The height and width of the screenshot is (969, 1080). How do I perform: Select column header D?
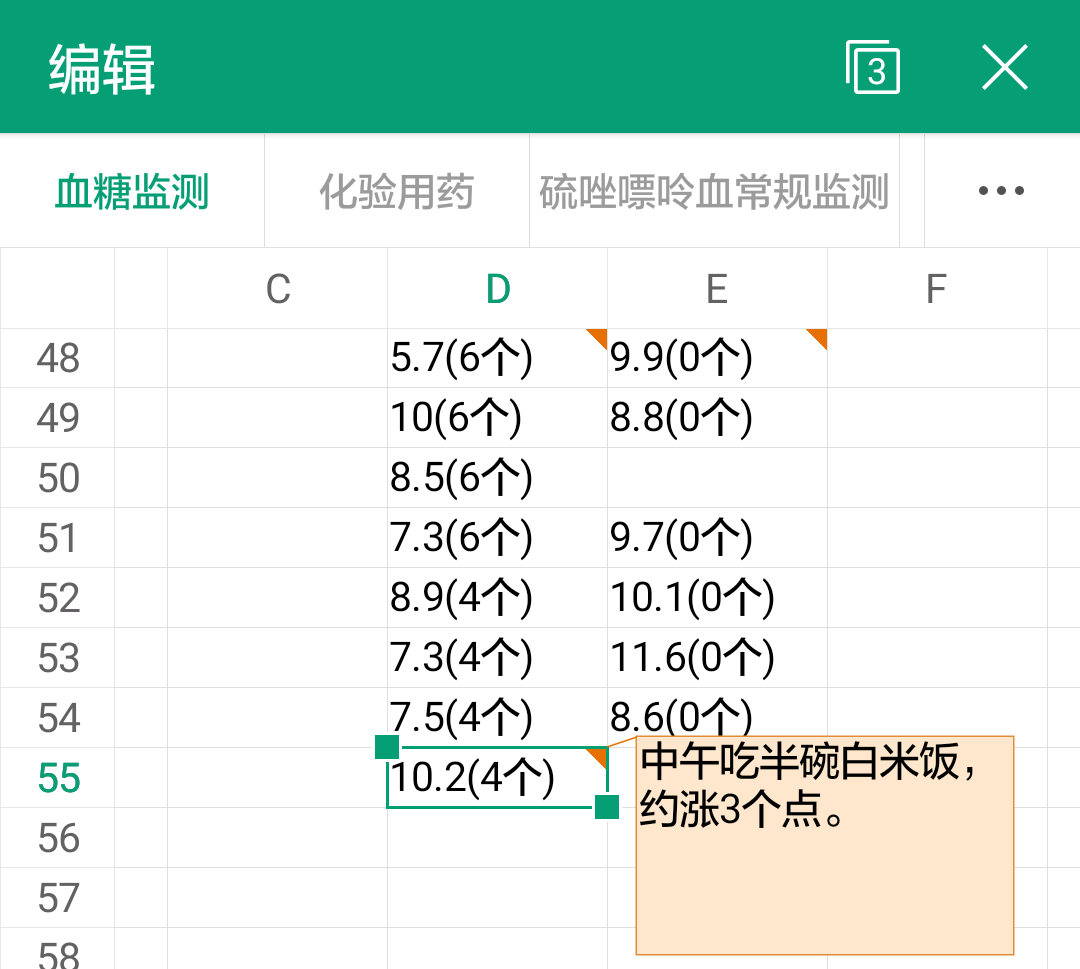click(x=497, y=288)
